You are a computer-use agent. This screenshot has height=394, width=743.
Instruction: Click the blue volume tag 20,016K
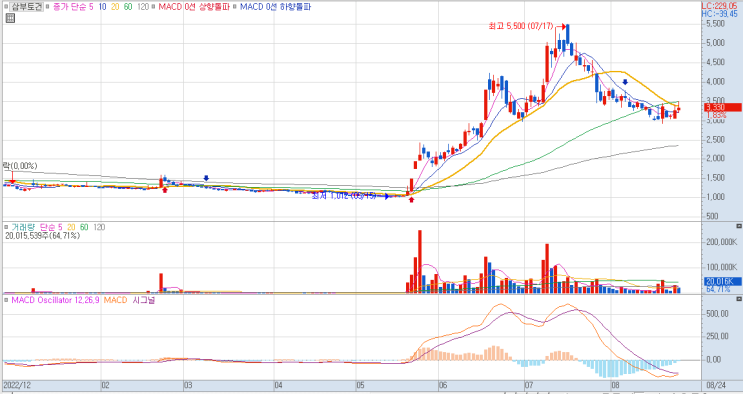click(722, 282)
